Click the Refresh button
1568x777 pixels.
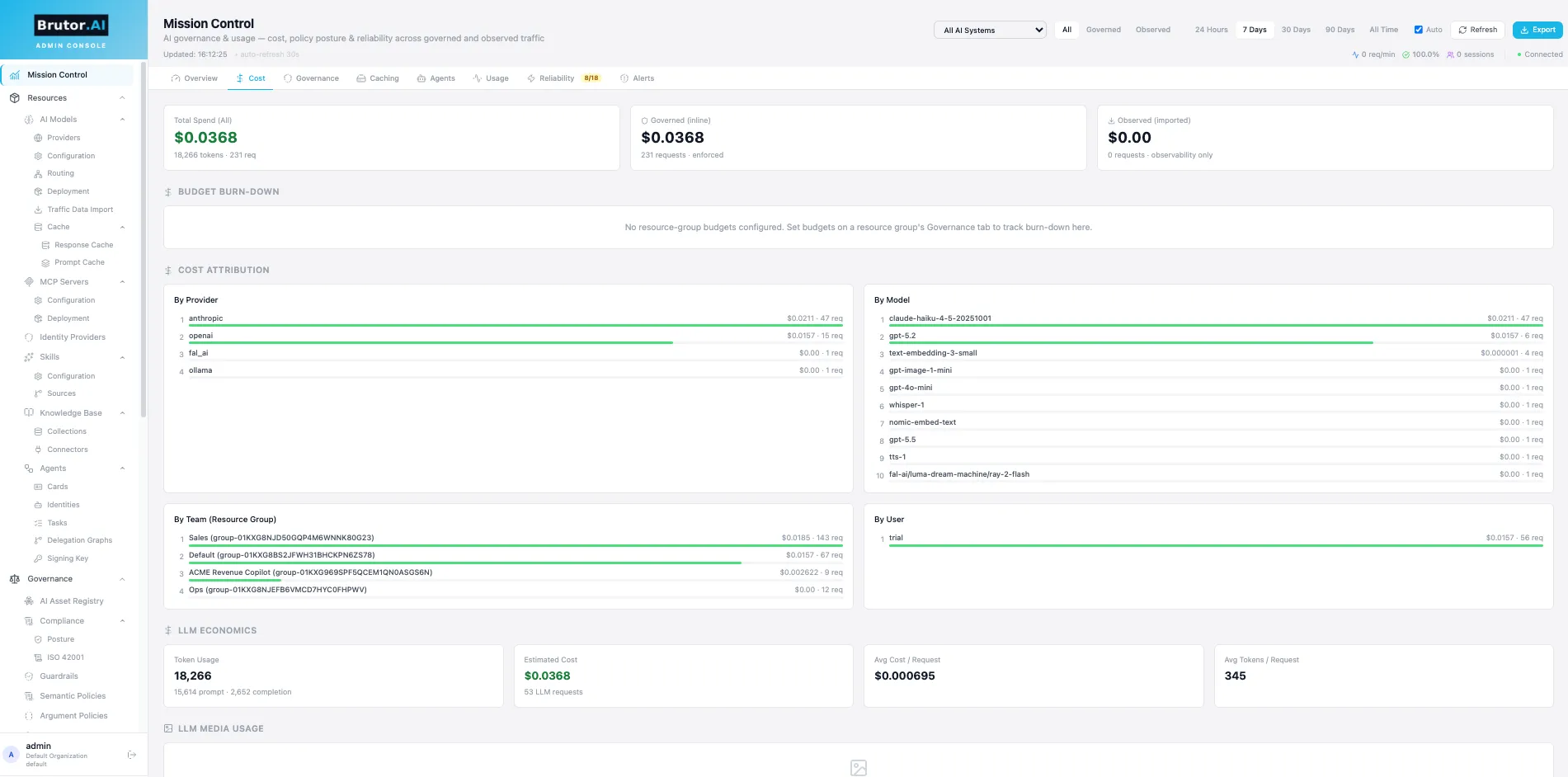[1477, 30]
